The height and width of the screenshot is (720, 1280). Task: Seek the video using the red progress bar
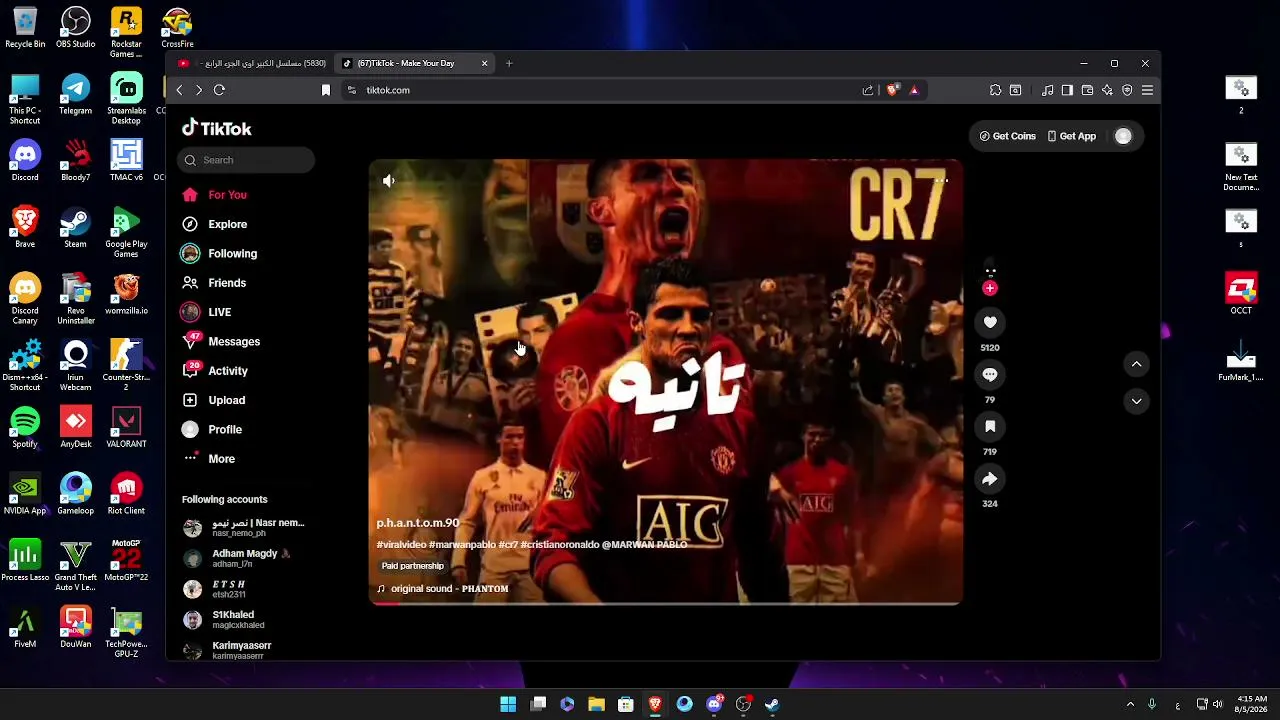(x=666, y=603)
